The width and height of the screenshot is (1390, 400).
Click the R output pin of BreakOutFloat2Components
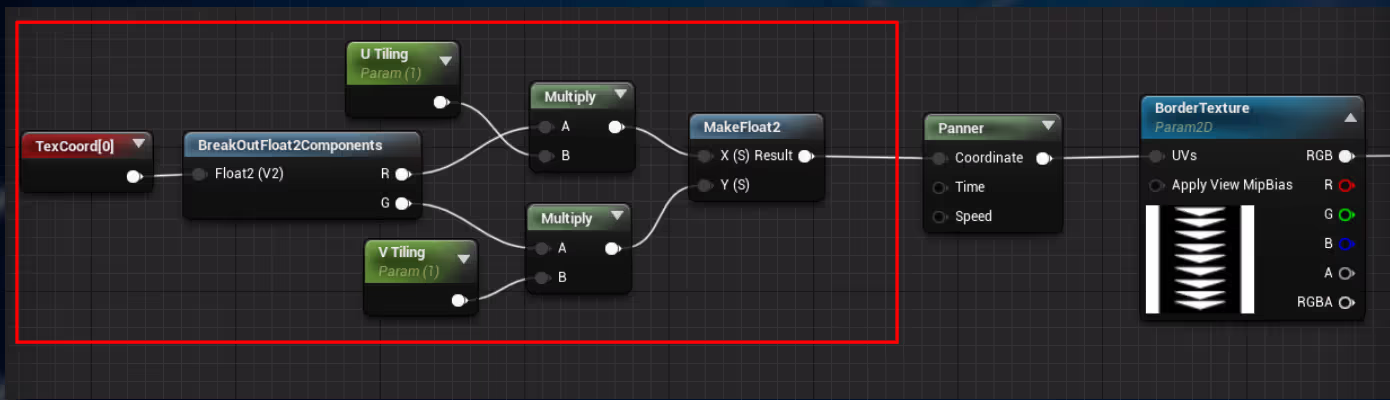click(402, 175)
